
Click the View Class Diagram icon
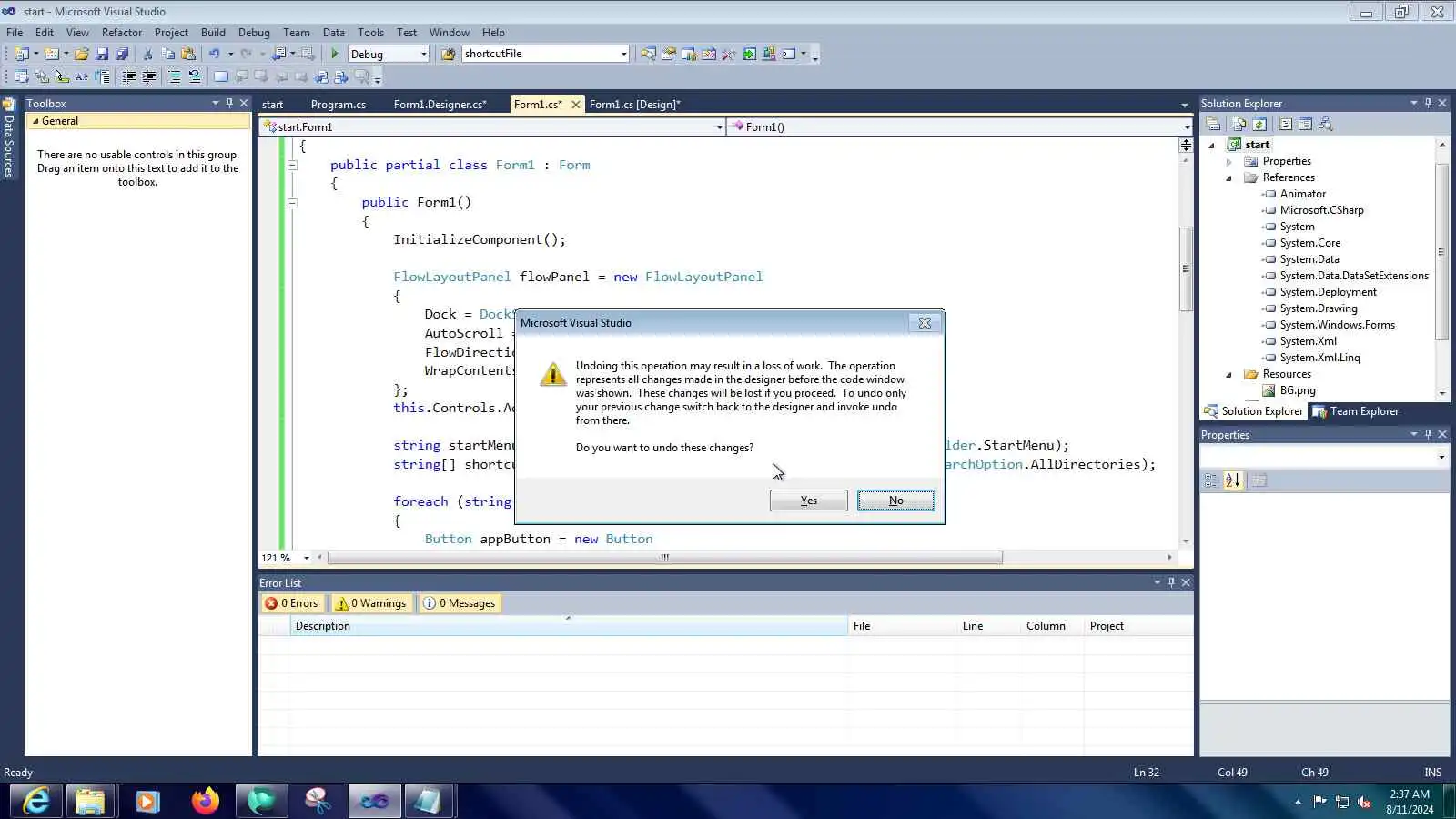(x=1326, y=124)
